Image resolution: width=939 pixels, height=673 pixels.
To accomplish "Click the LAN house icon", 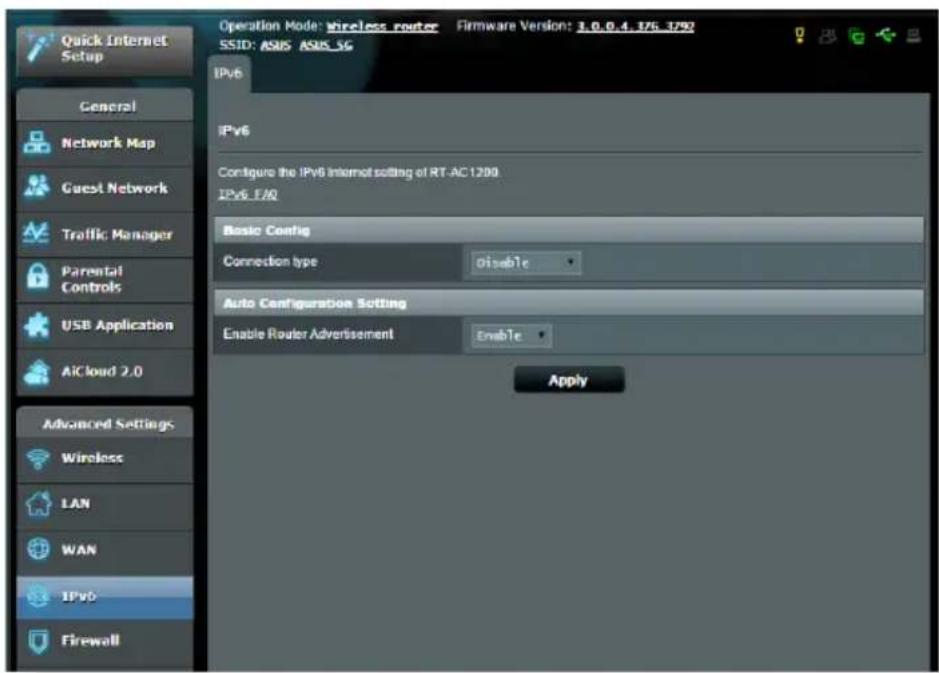I will [38, 504].
